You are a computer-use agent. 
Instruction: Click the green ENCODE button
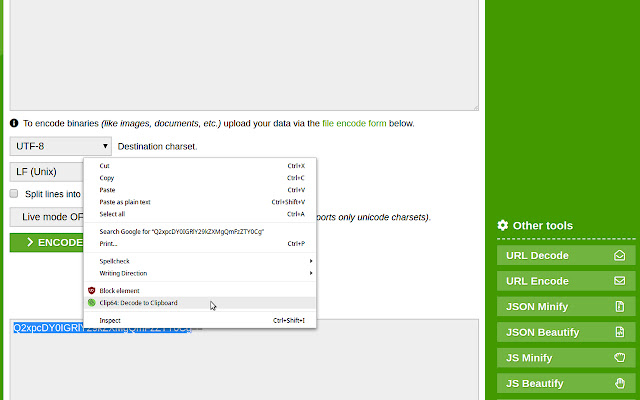click(x=47, y=242)
